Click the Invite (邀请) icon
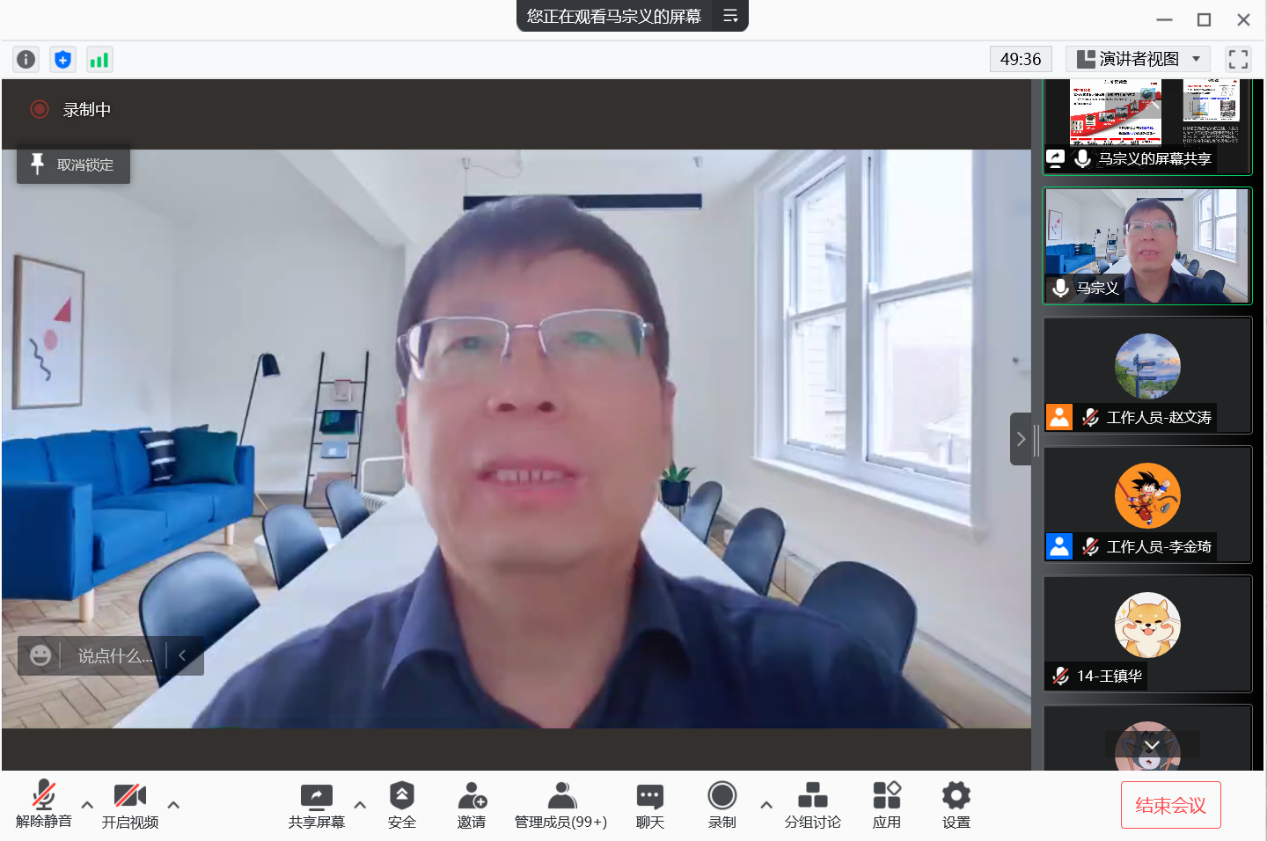The height and width of the screenshot is (841, 1267). point(471,805)
